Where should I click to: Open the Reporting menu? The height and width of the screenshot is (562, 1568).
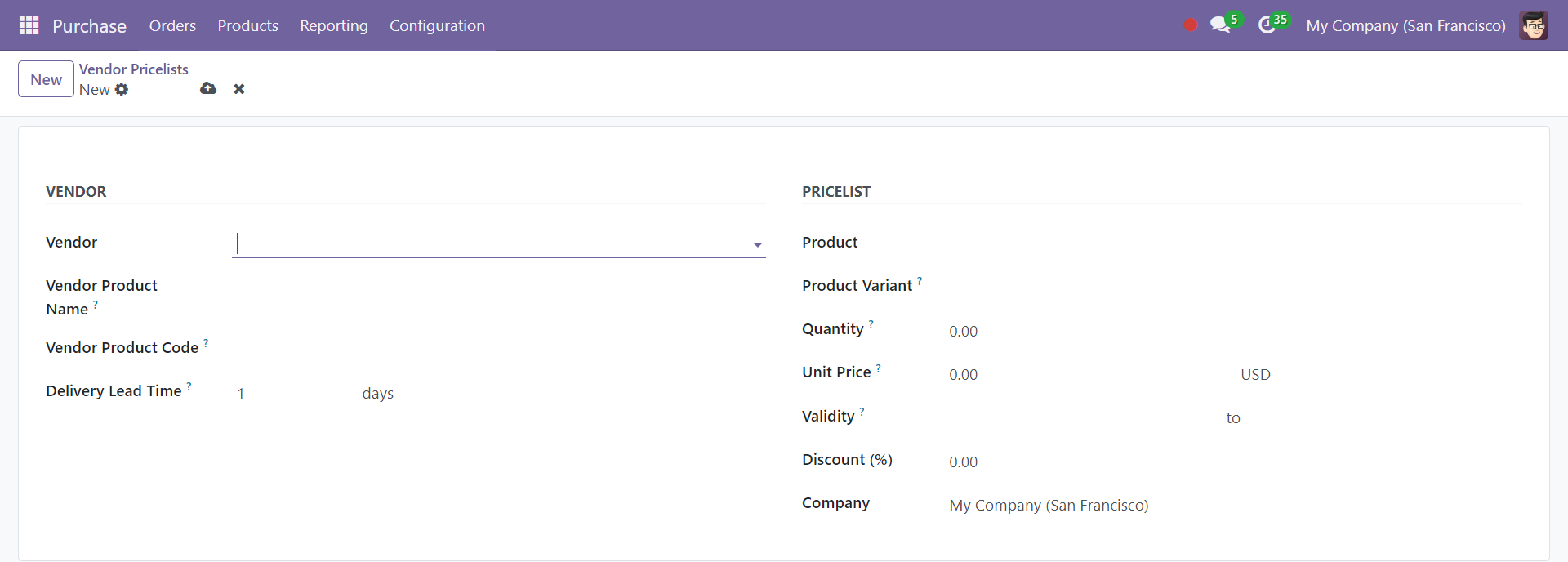pos(333,25)
